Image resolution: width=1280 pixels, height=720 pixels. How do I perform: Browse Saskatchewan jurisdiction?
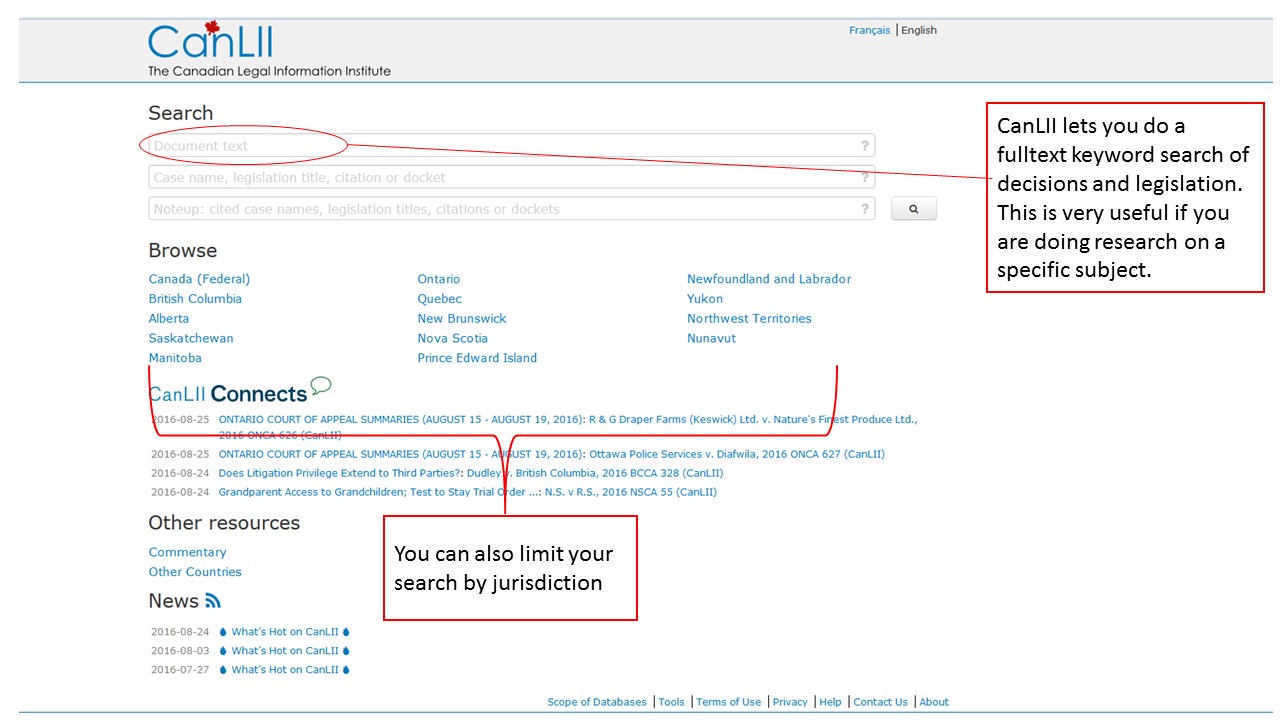pos(191,338)
